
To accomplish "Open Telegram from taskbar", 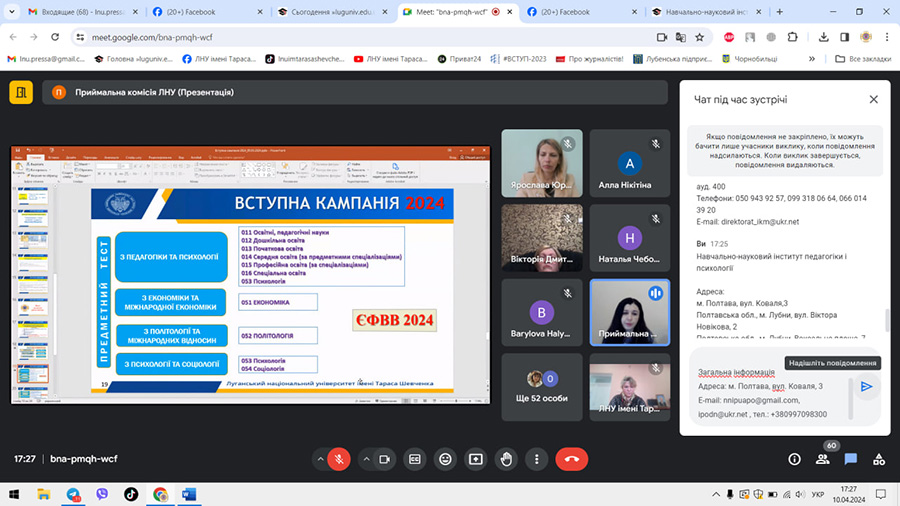I will pos(73,494).
